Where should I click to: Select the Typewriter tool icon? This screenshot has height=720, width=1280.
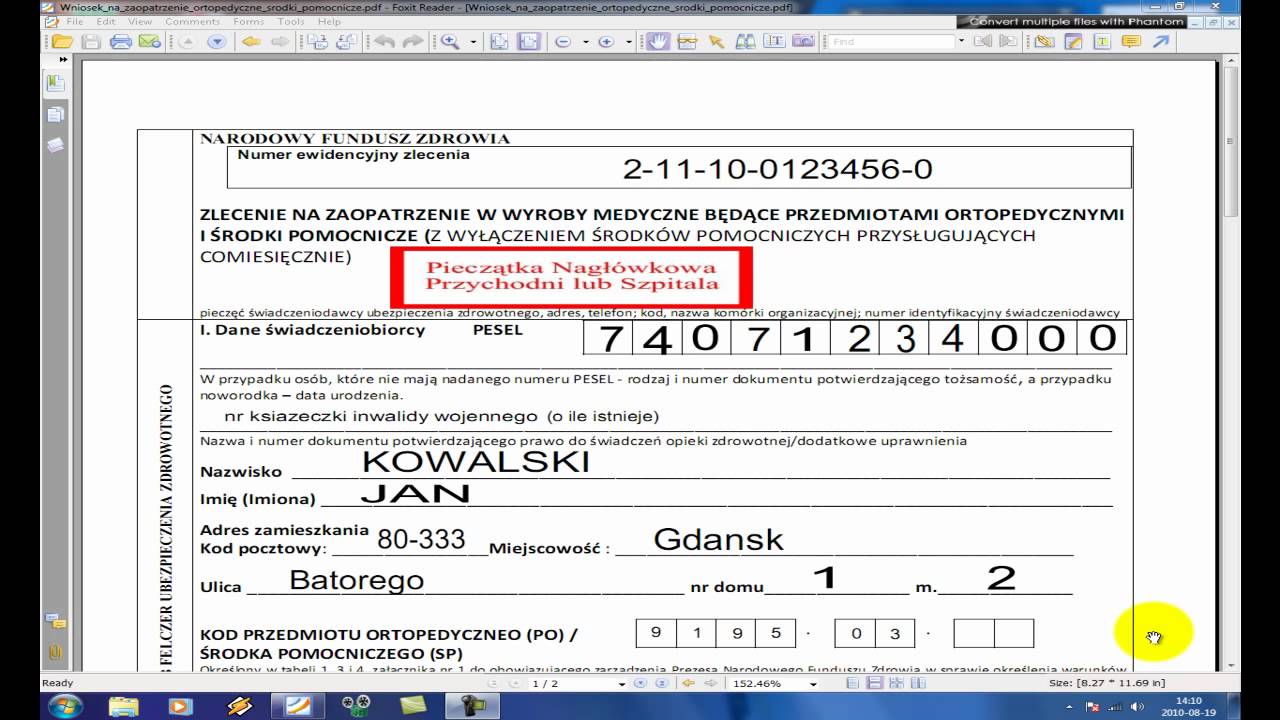[x=1102, y=41]
